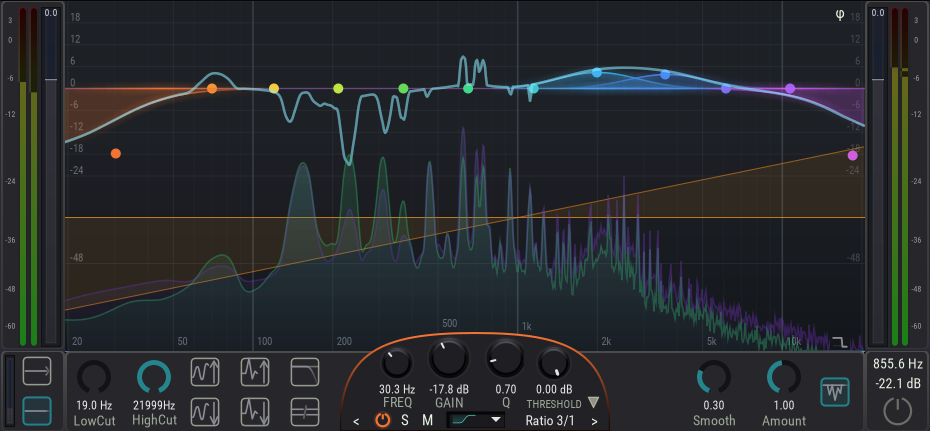Click the LowCut knob
930x431 pixels.
[x=94, y=378]
